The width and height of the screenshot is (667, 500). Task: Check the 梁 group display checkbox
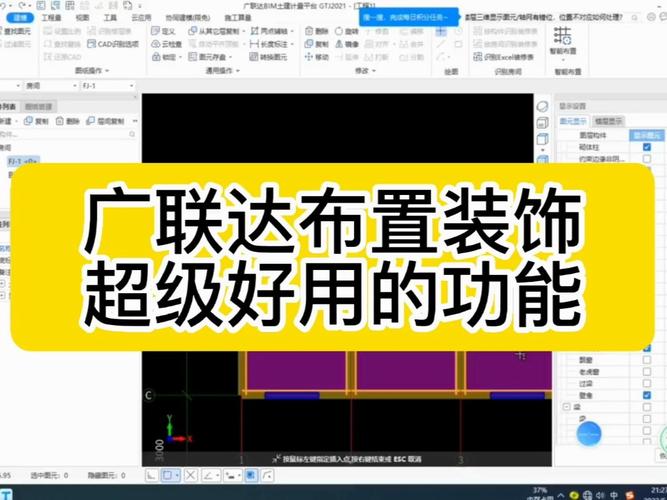pos(647,407)
